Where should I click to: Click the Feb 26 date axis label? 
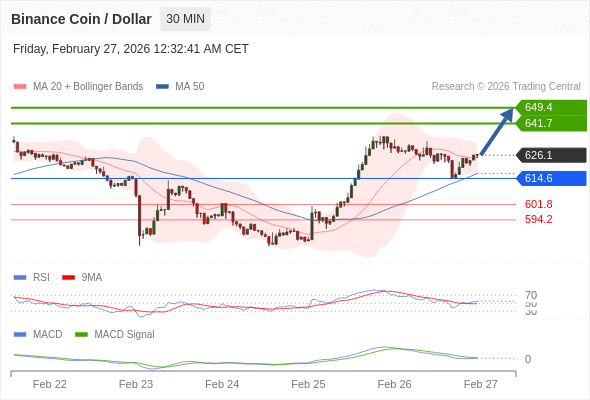(394, 384)
